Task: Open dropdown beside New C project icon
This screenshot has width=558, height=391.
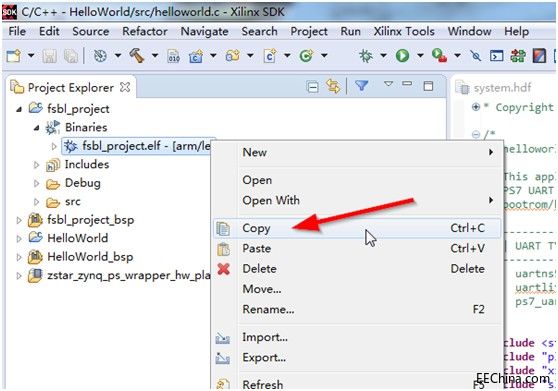Action: 213,56
